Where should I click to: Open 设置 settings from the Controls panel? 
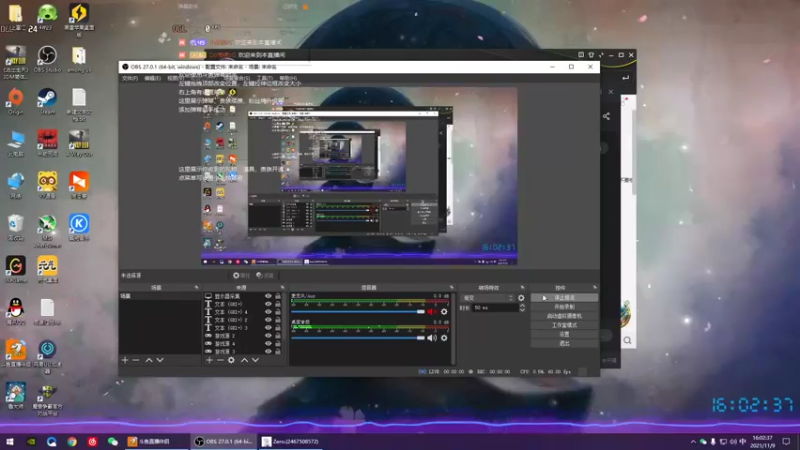[x=564, y=335]
